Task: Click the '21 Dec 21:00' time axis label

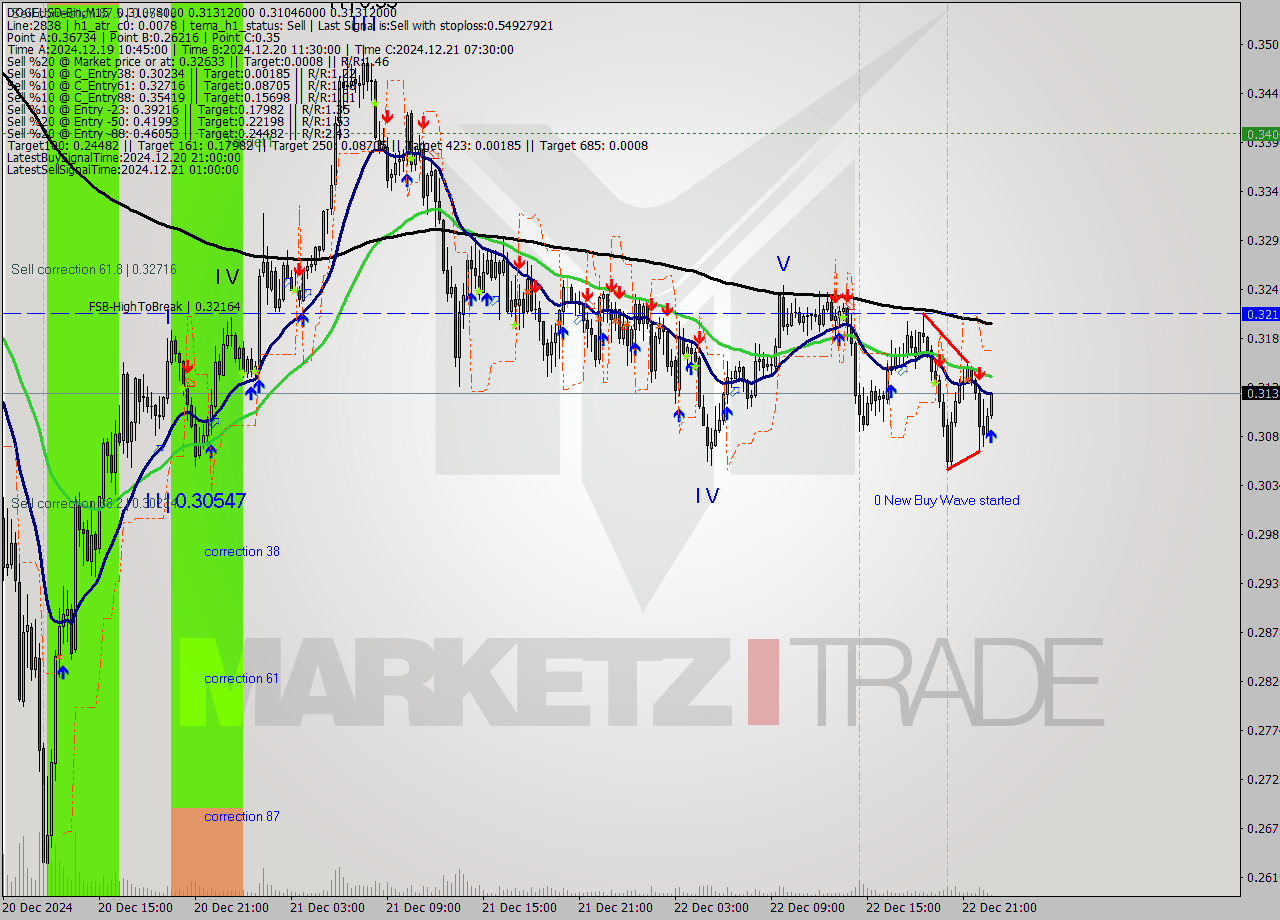Action: (x=615, y=908)
